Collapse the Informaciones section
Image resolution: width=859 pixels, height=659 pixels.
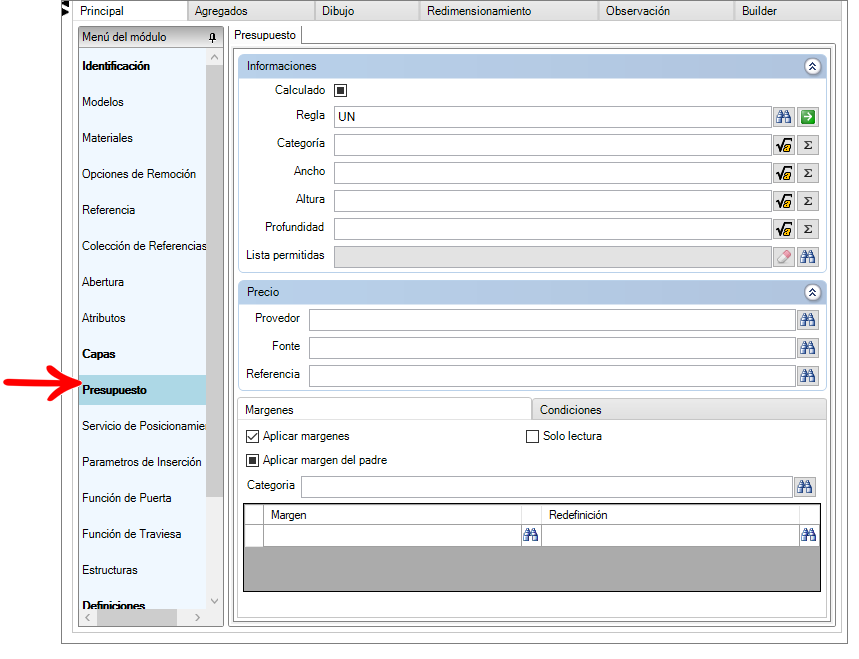[x=812, y=66]
